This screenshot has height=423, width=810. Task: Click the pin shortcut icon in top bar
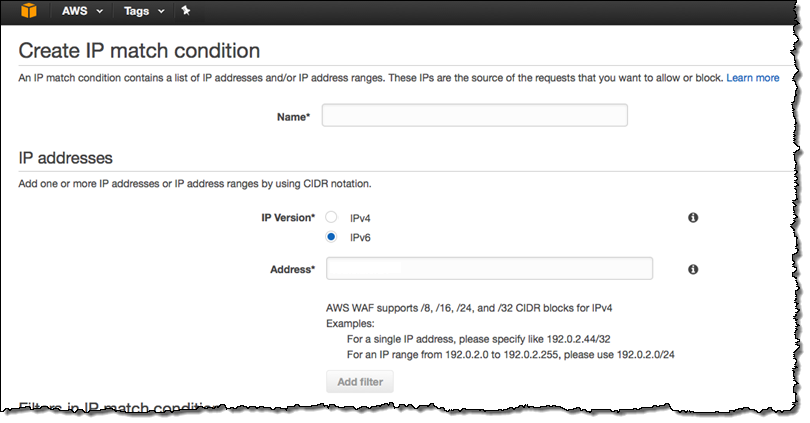click(x=186, y=10)
